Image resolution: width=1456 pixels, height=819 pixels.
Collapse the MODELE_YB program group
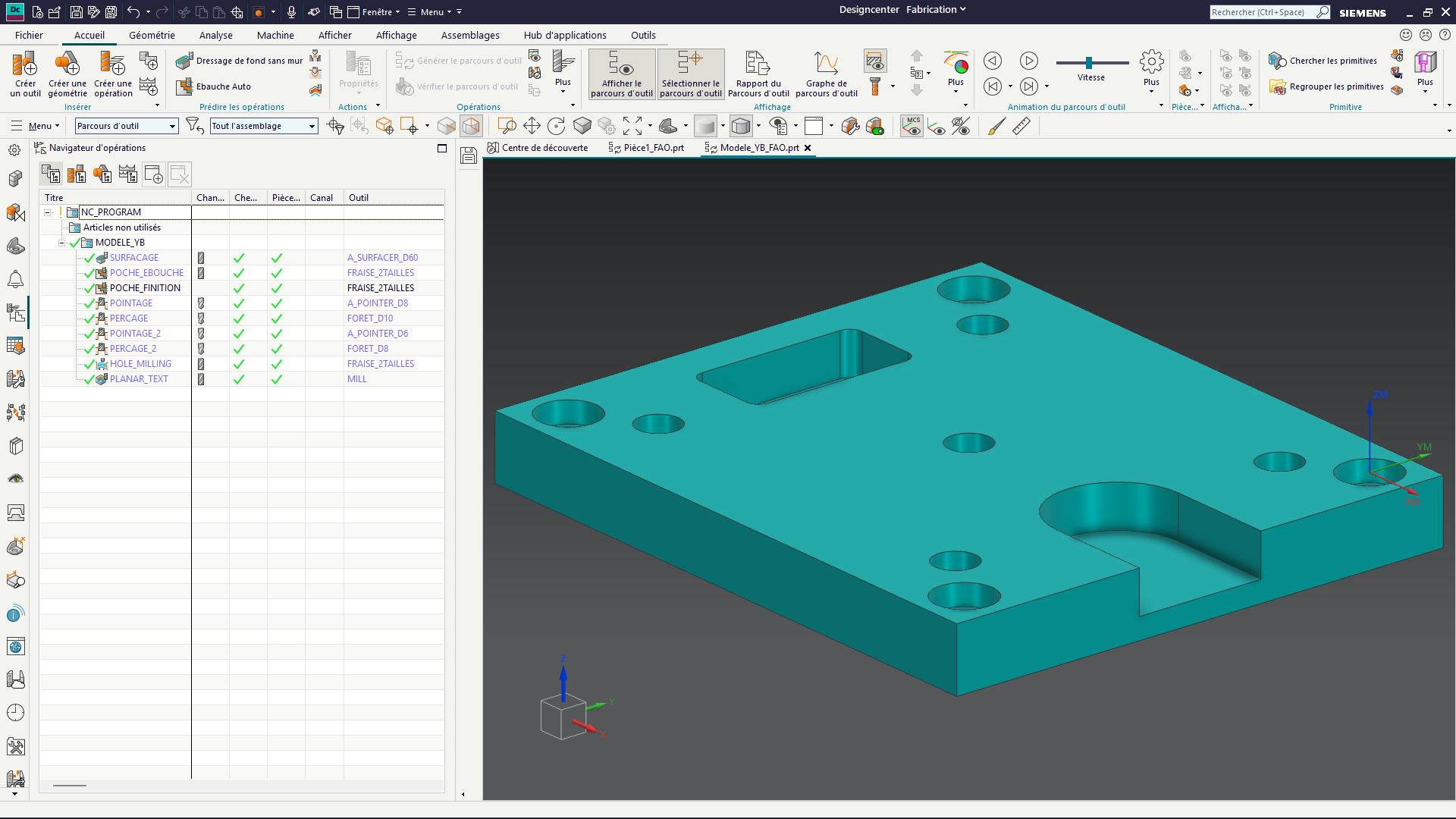coord(62,243)
